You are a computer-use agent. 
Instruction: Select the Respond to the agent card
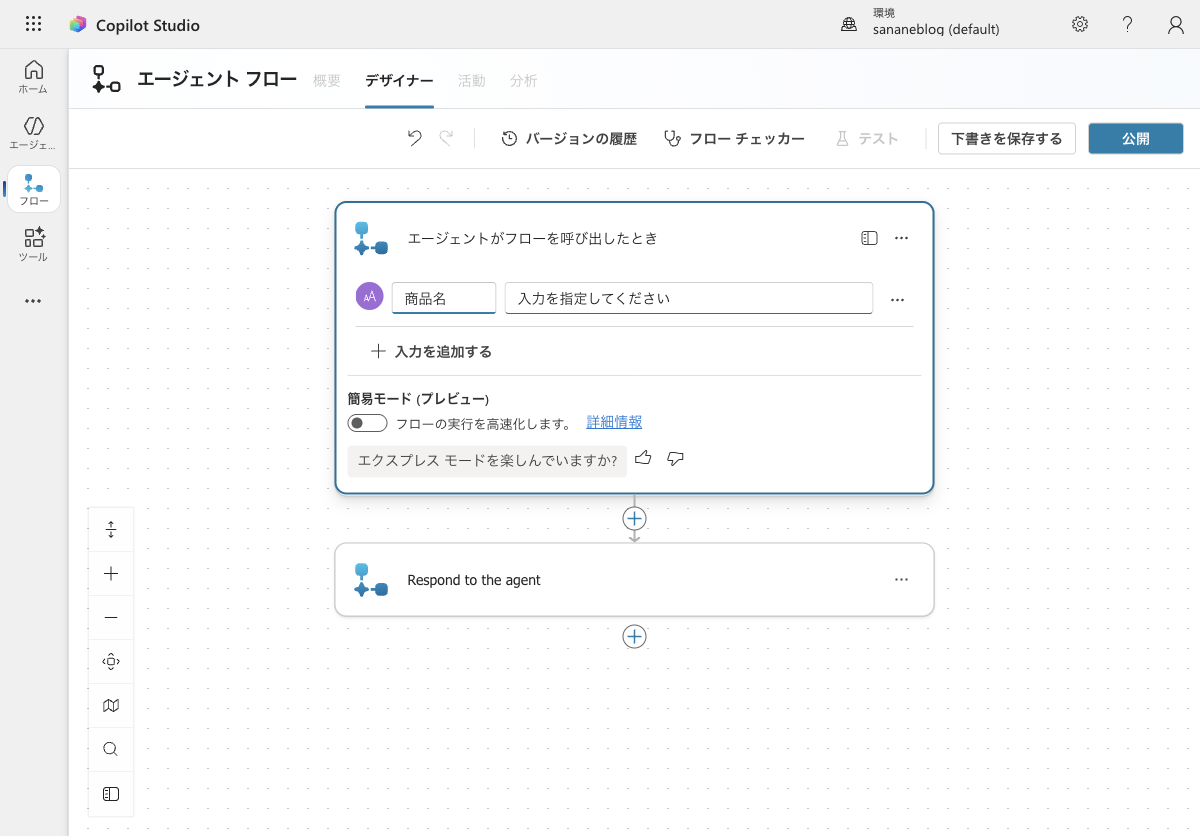pyautogui.click(x=634, y=580)
